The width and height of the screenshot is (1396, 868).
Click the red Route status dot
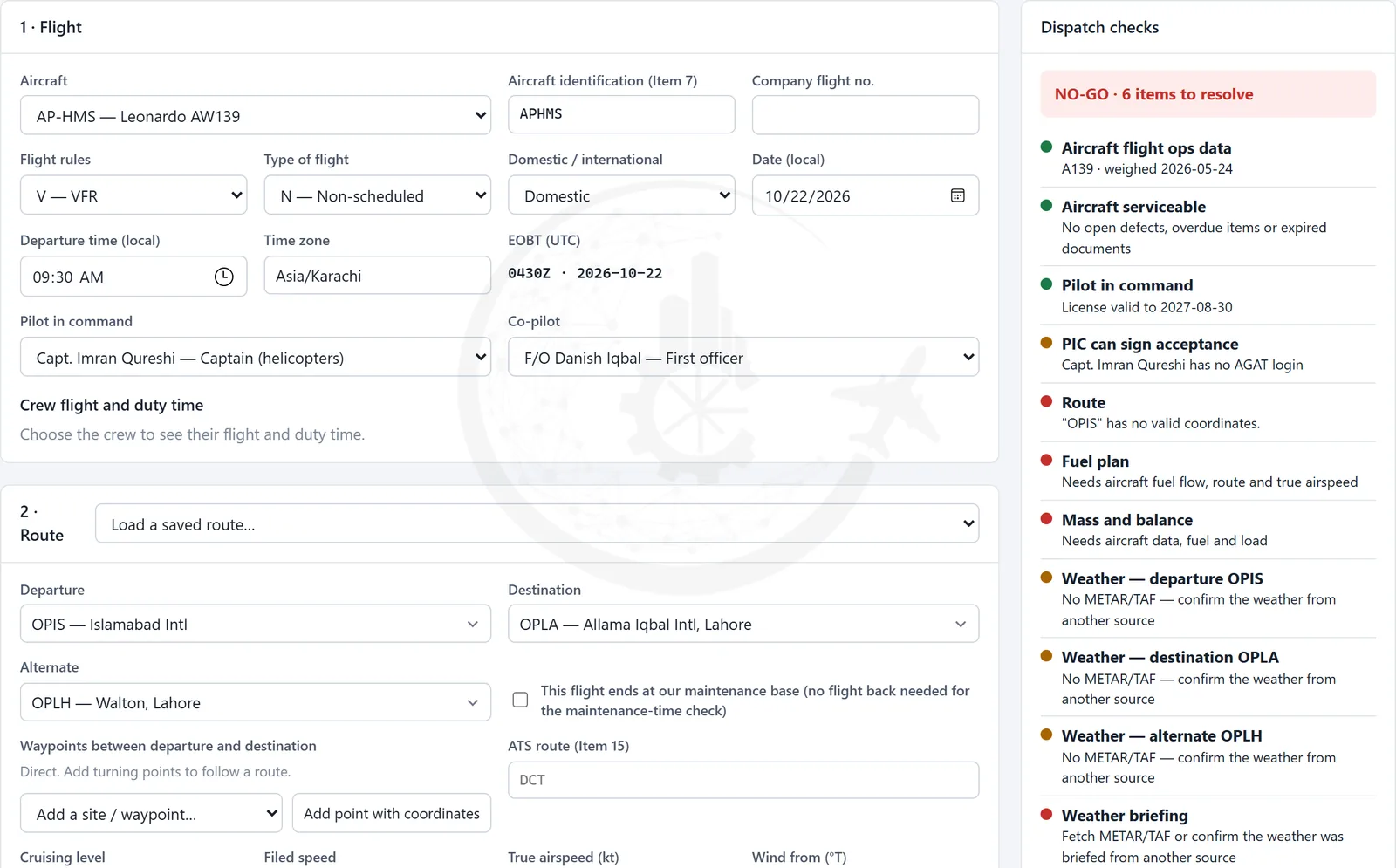click(1046, 401)
